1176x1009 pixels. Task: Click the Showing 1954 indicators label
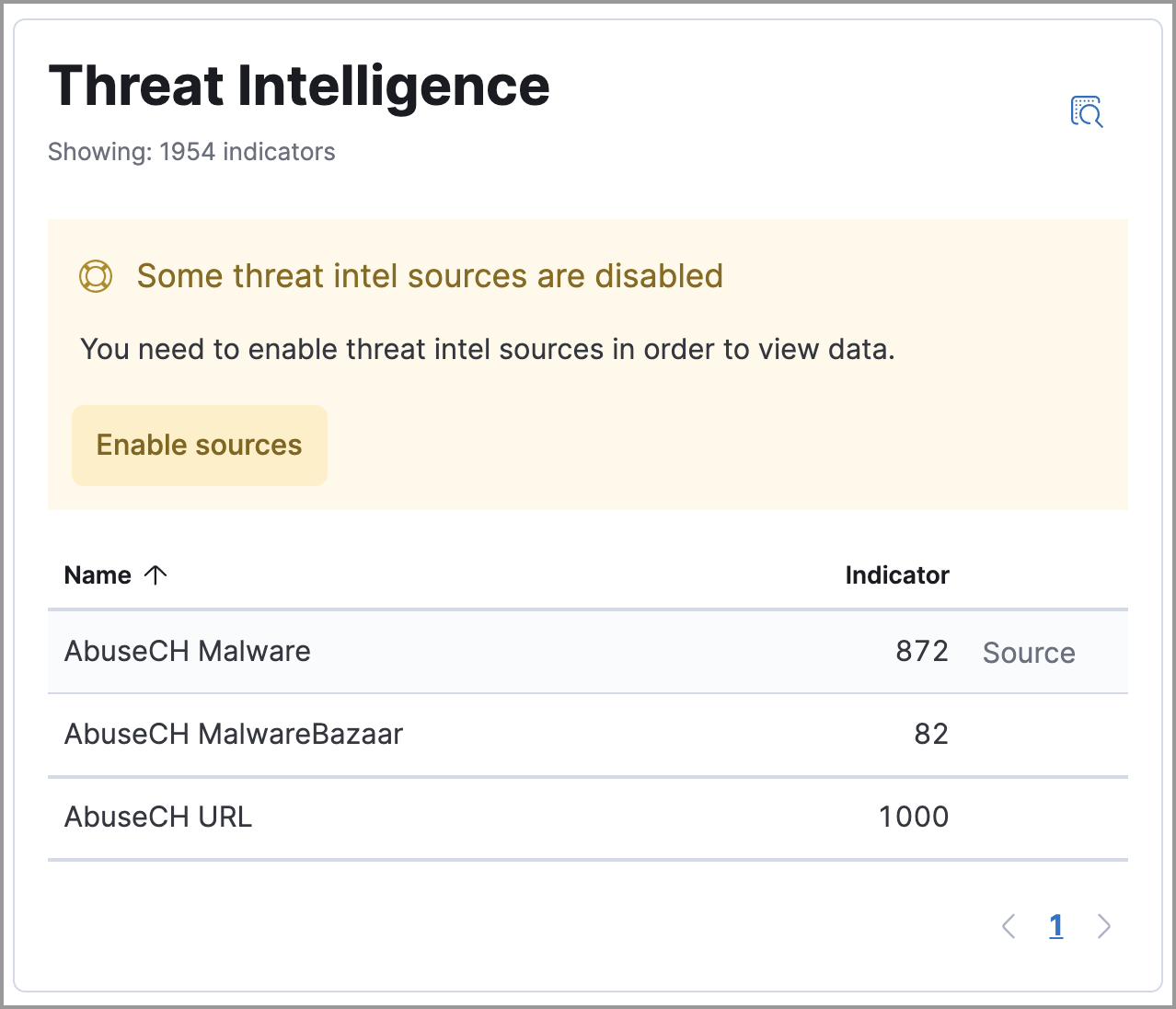[191, 152]
